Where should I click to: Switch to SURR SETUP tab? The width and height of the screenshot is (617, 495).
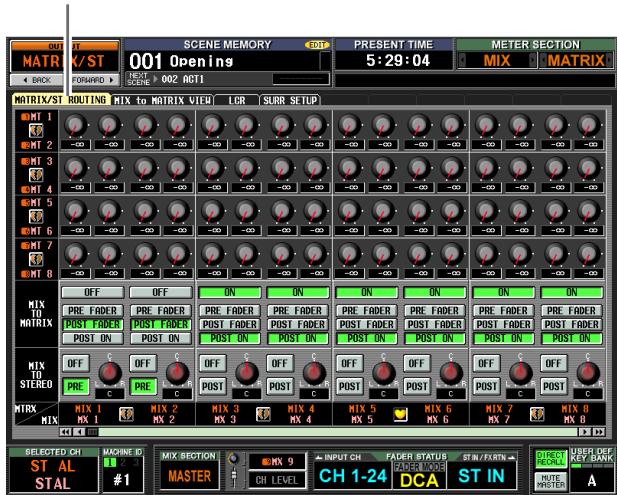pos(290,100)
